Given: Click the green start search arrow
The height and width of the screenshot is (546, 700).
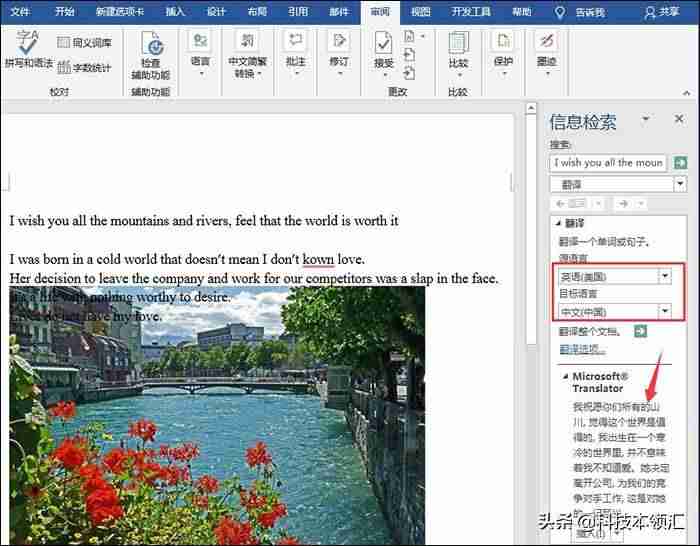Looking at the screenshot, I should (680, 163).
